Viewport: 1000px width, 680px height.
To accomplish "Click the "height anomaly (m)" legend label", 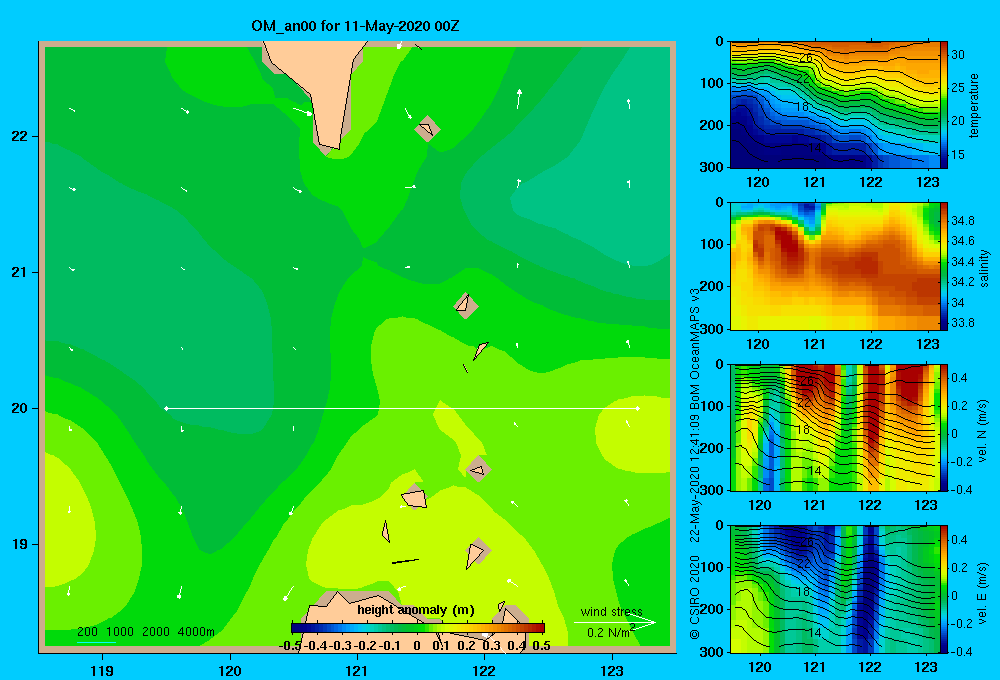I will click(416, 610).
